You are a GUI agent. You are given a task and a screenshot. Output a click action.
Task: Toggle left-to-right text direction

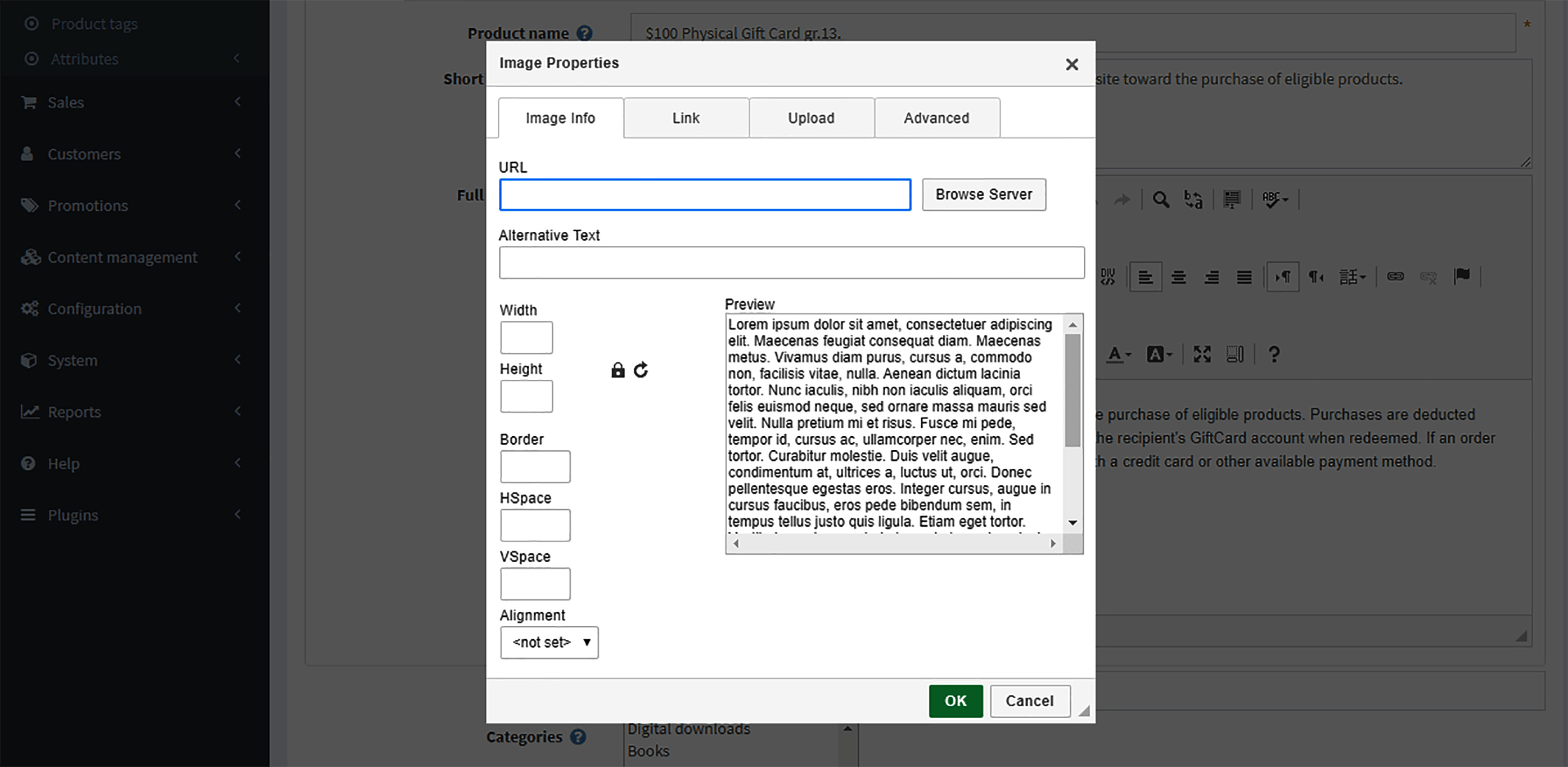[x=1282, y=277]
